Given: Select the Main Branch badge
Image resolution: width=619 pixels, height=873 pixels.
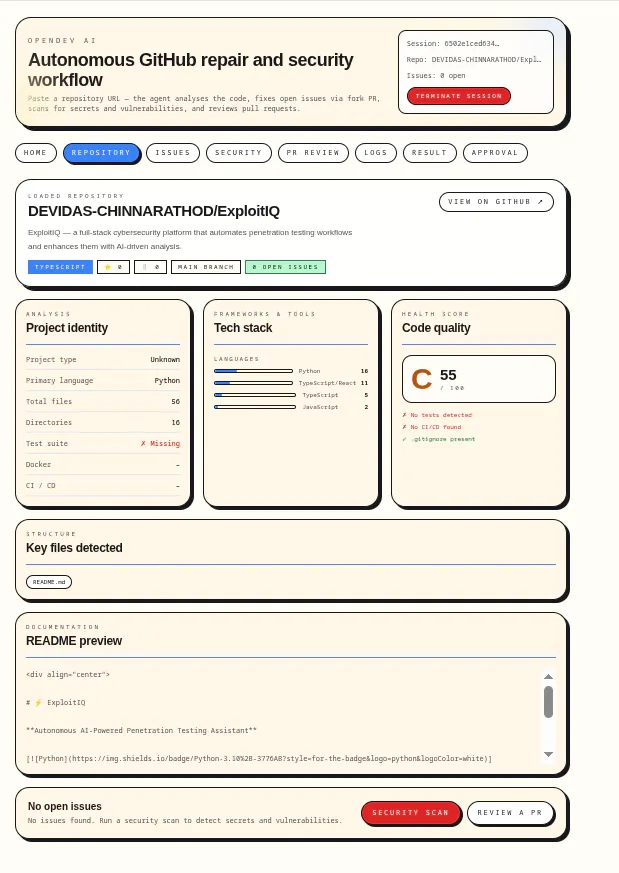Looking at the screenshot, I should 206,267.
